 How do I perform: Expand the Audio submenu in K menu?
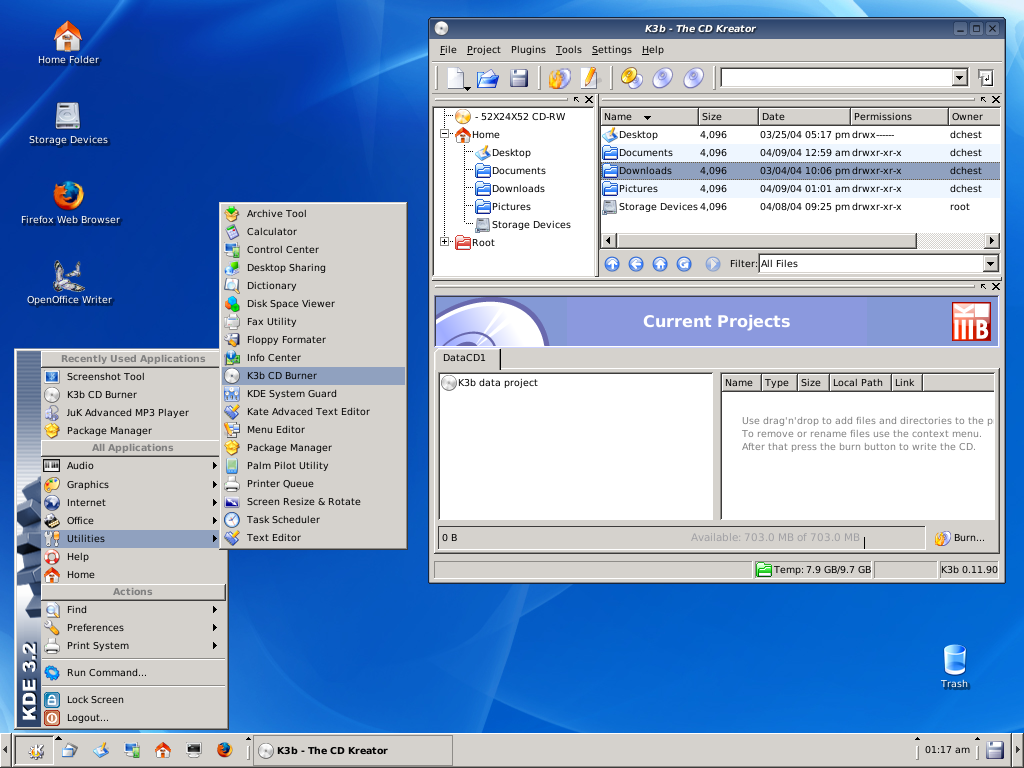pos(133,466)
